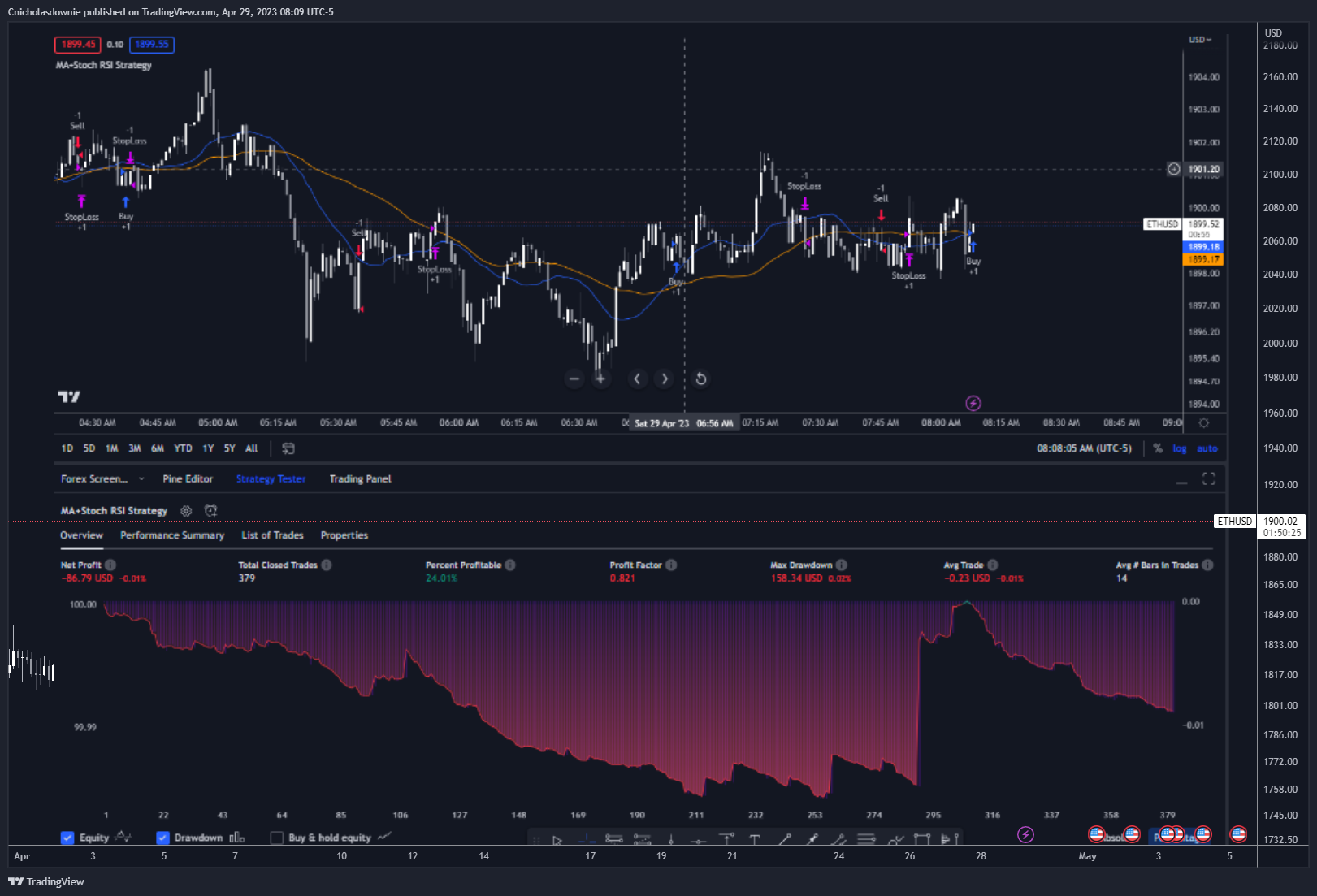The image size is (1317, 896).
Task: Switch to the List of Trades tab
Action: point(272,535)
